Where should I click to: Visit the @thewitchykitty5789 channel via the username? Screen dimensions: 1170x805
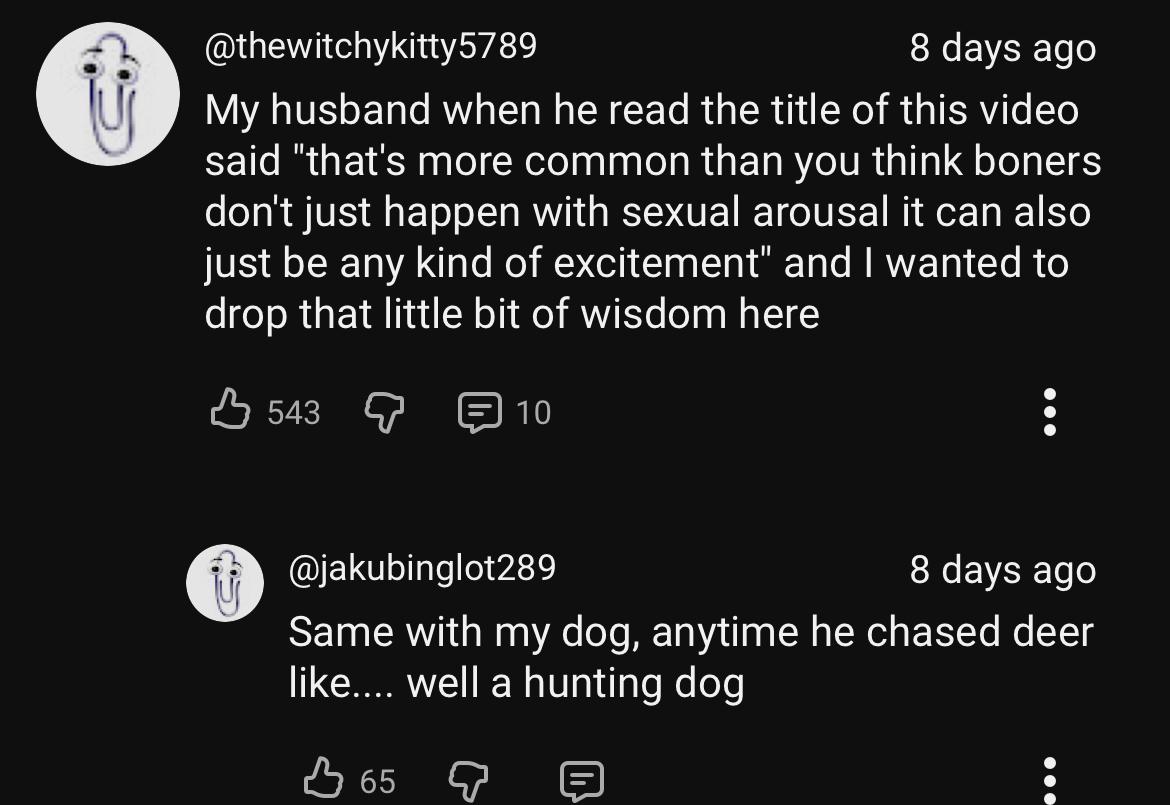(x=371, y=46)
